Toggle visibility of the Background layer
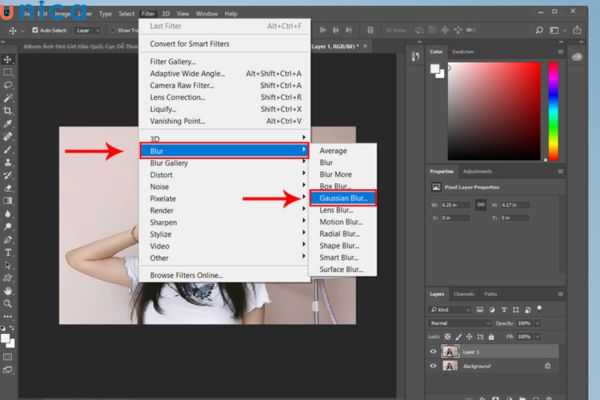This screenshot has height=400, width=600. [x=433, y=367]
